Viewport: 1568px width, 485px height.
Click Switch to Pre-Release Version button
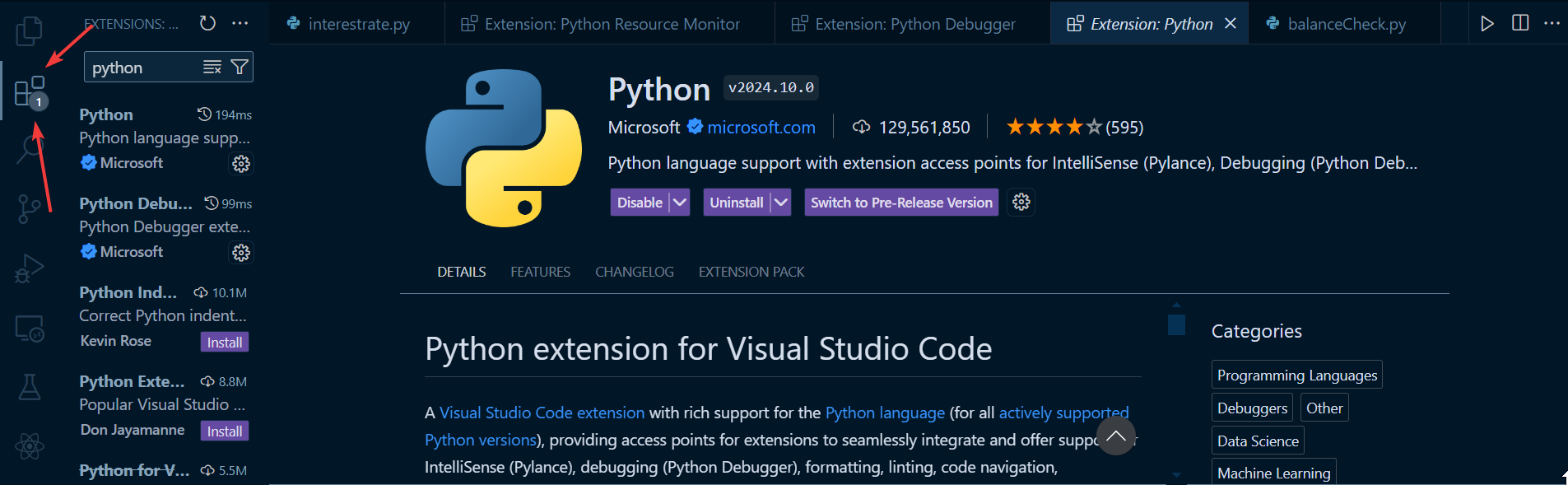tap(901, 203)
